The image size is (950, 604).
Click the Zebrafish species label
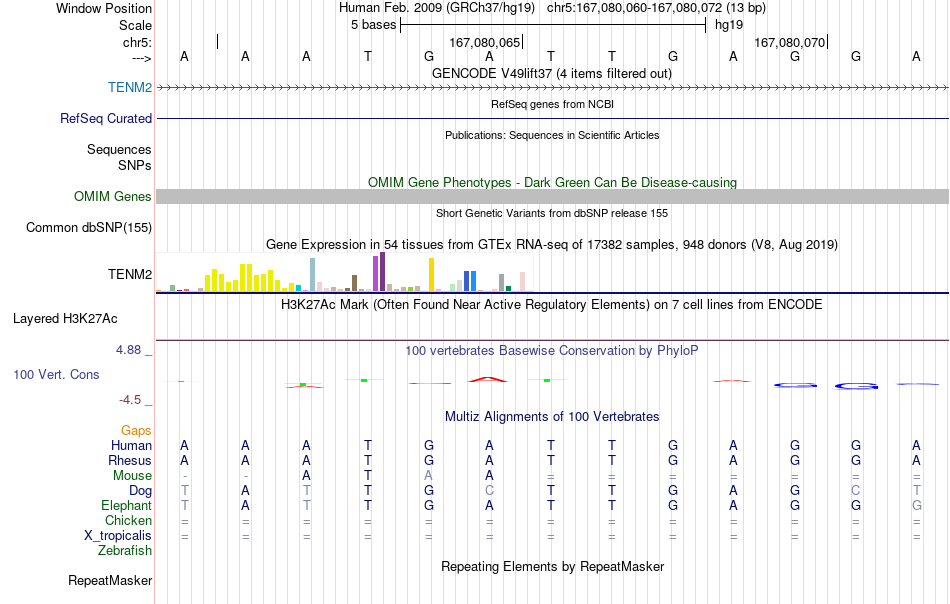coord(125,551)
